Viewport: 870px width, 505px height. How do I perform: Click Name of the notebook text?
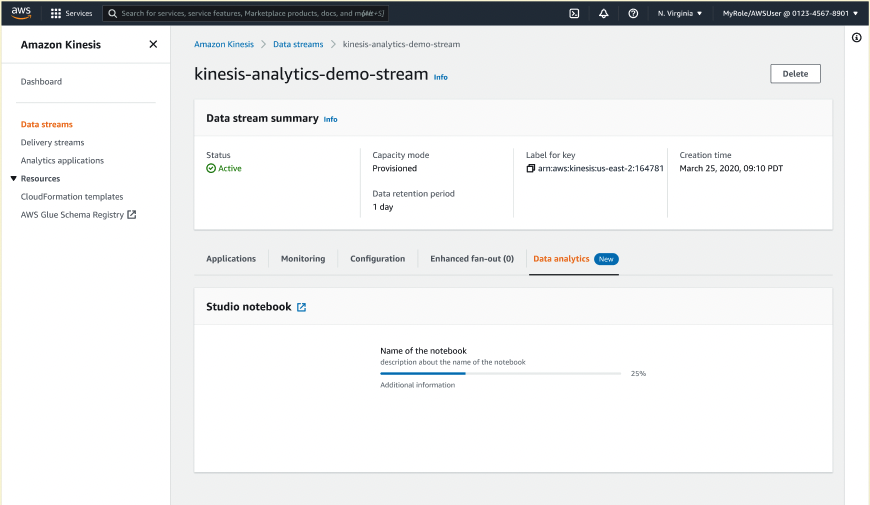pyautogui.click(x=423, y=351)
